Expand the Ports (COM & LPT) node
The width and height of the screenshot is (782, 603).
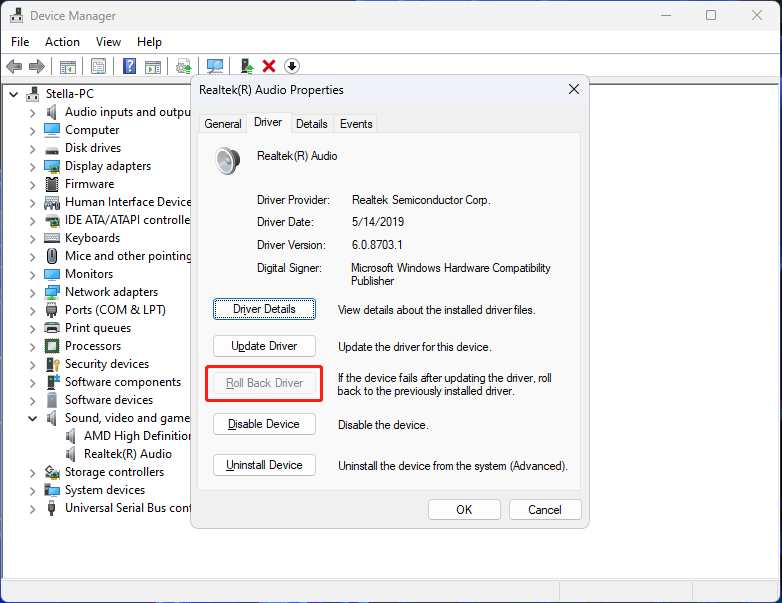tap(32, 311)
